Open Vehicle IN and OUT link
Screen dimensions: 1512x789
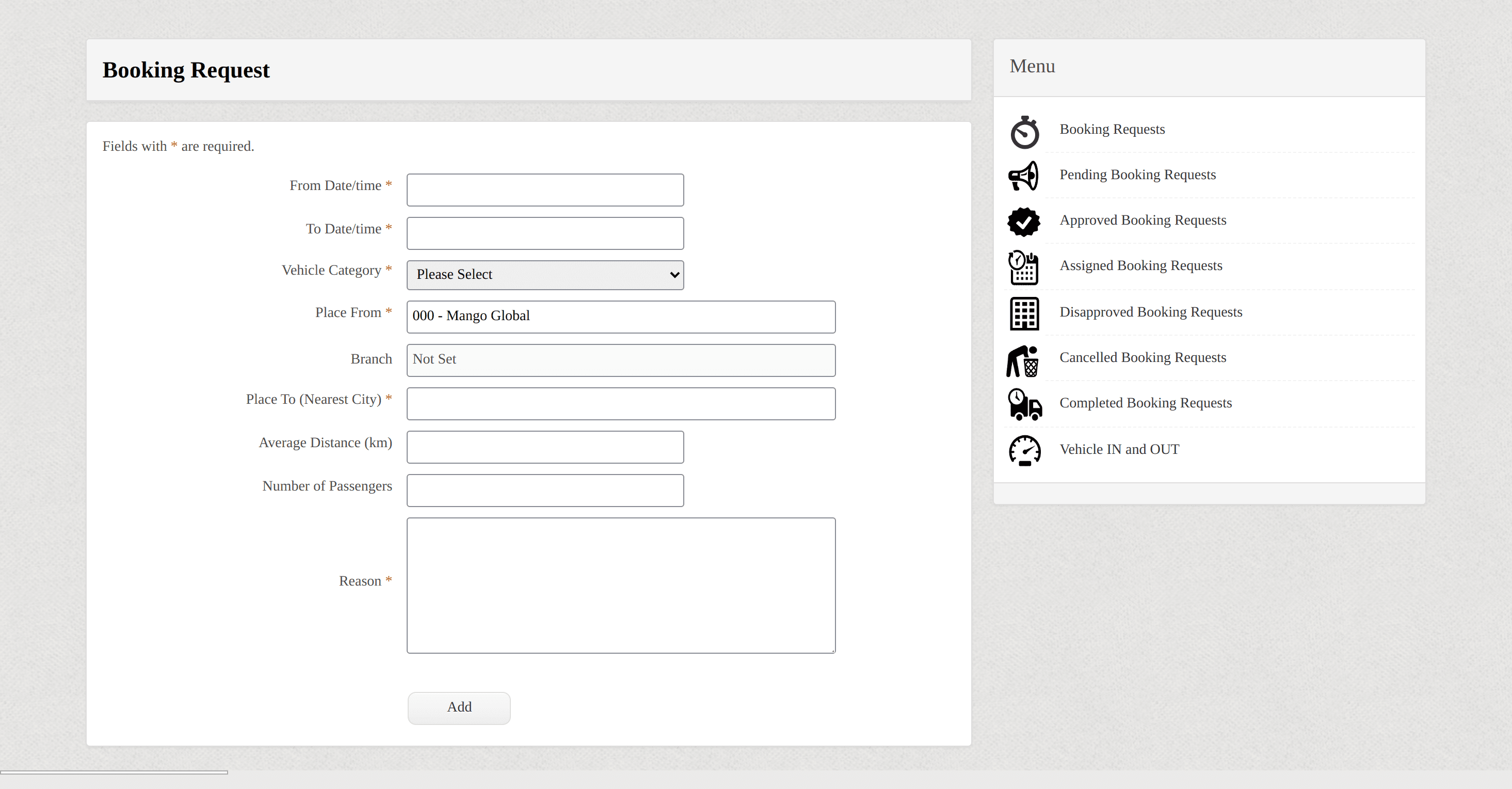(x=1119, y=449)
